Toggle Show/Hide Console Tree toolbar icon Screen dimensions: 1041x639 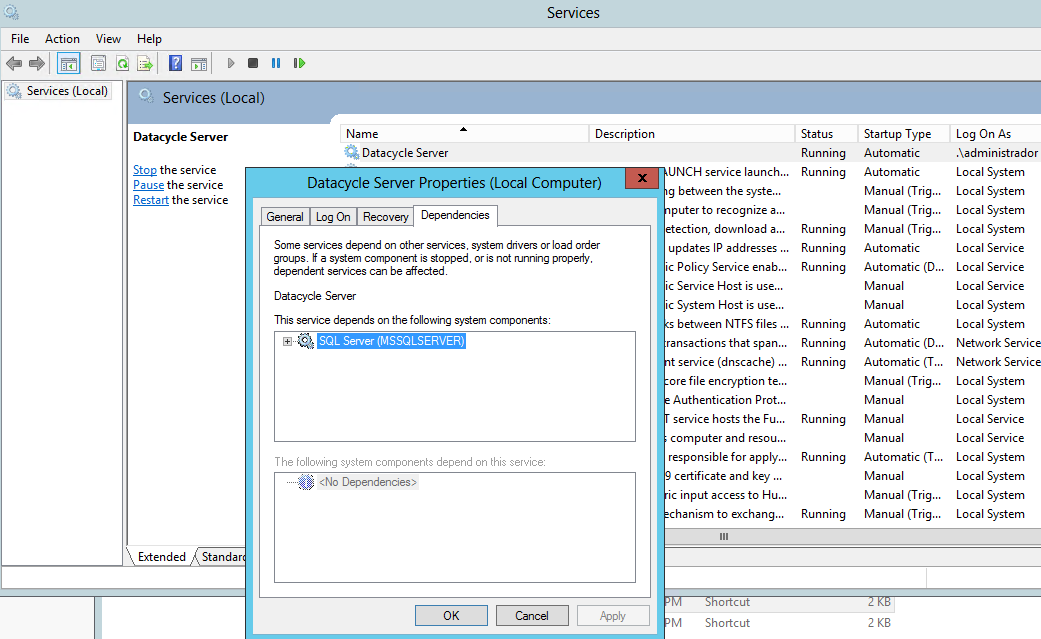[68, 63]
